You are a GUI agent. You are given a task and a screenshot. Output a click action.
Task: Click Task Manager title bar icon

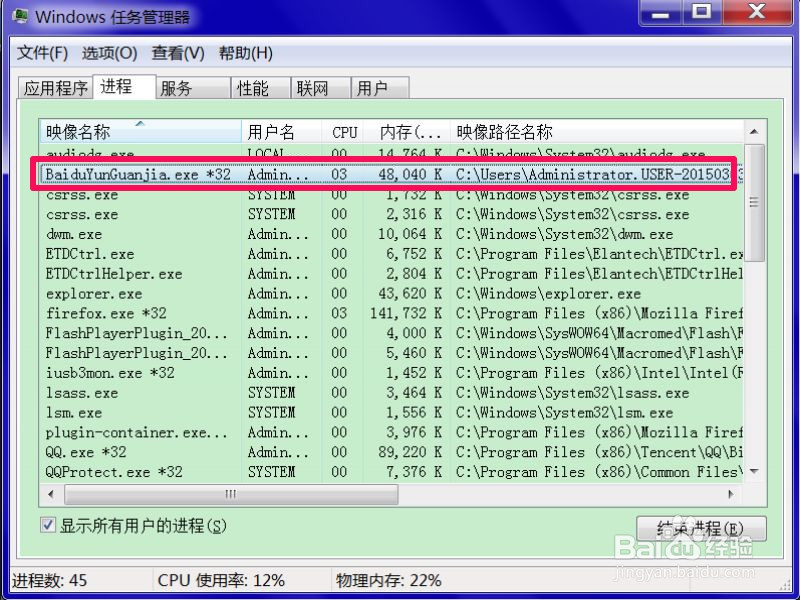[20, 15]
